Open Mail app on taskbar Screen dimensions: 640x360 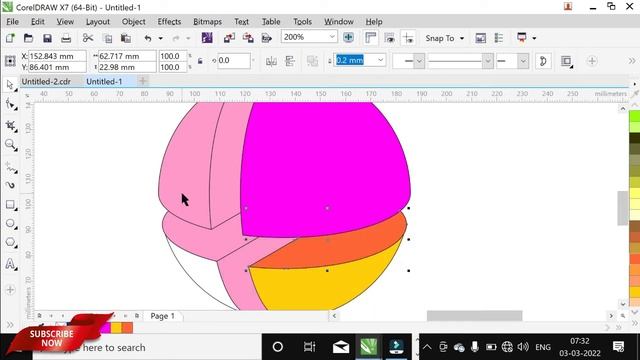pyautogui.click(x=340, y=347)
